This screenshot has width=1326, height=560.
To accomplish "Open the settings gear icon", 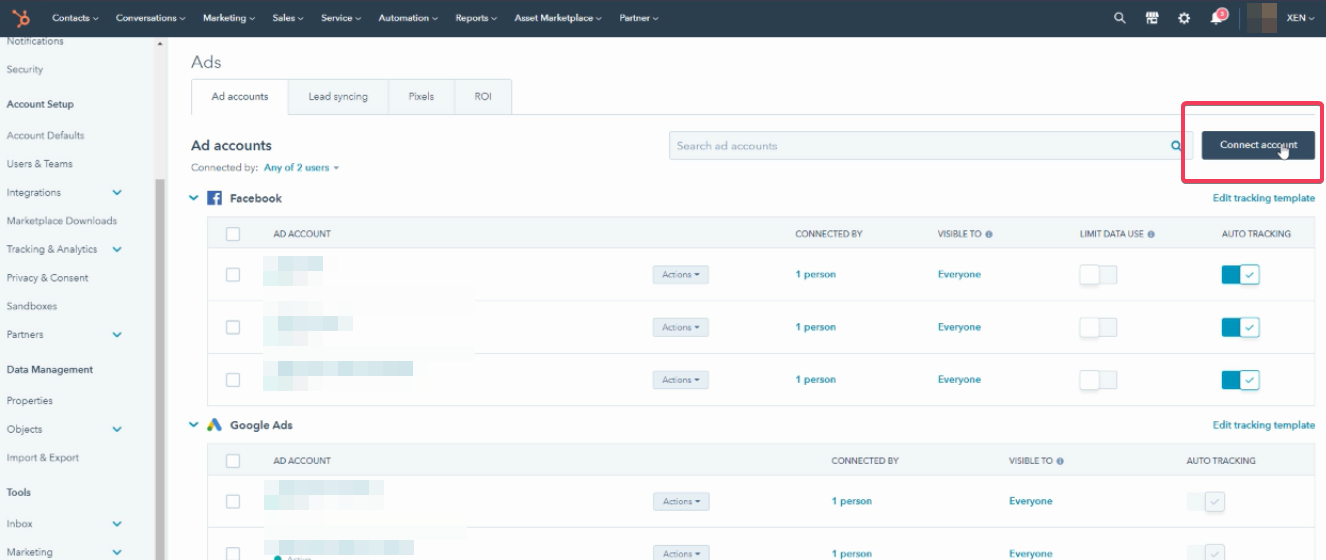I will coord(1184,18).
